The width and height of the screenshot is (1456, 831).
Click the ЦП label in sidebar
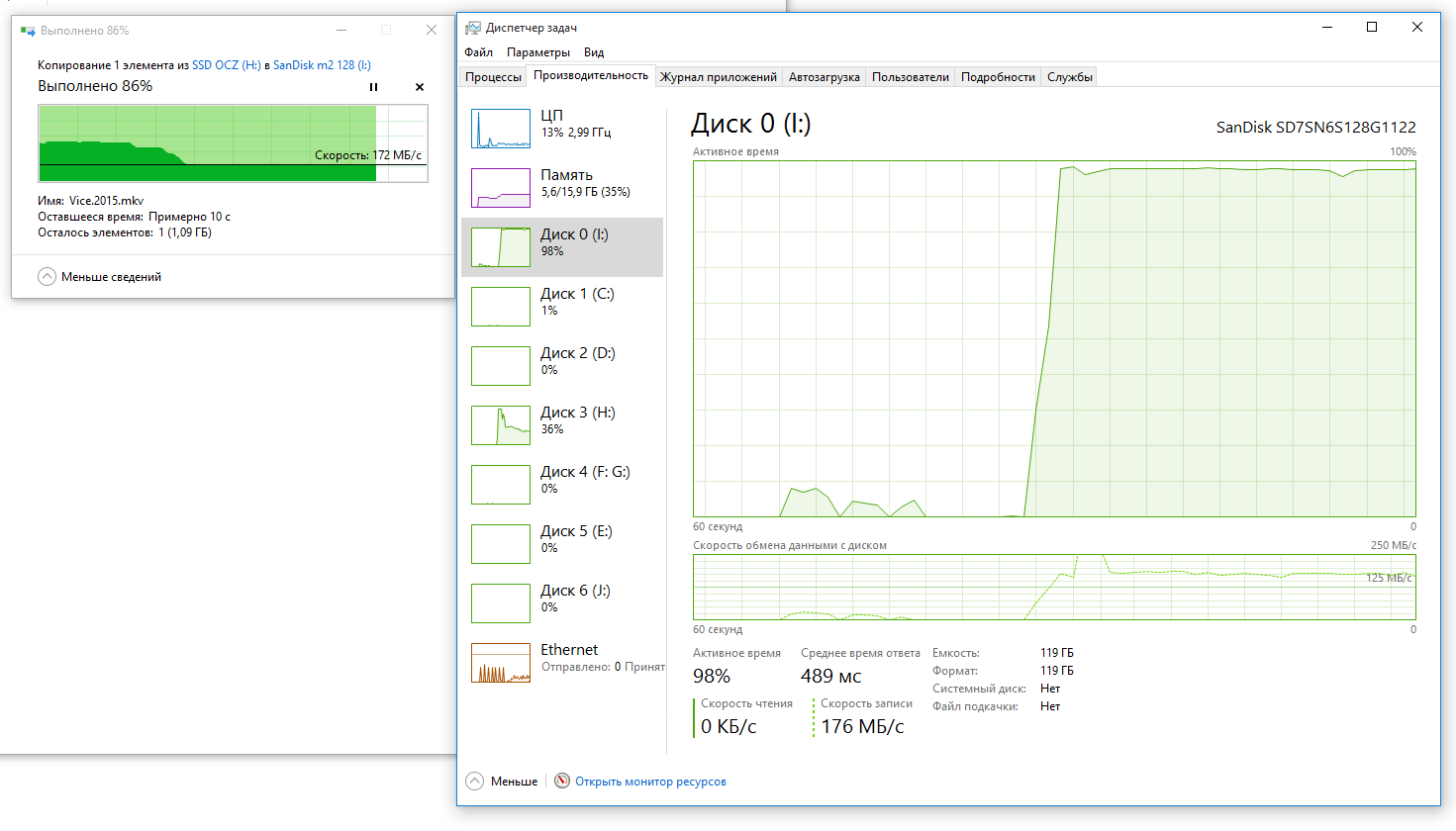[x=551, y=116]
